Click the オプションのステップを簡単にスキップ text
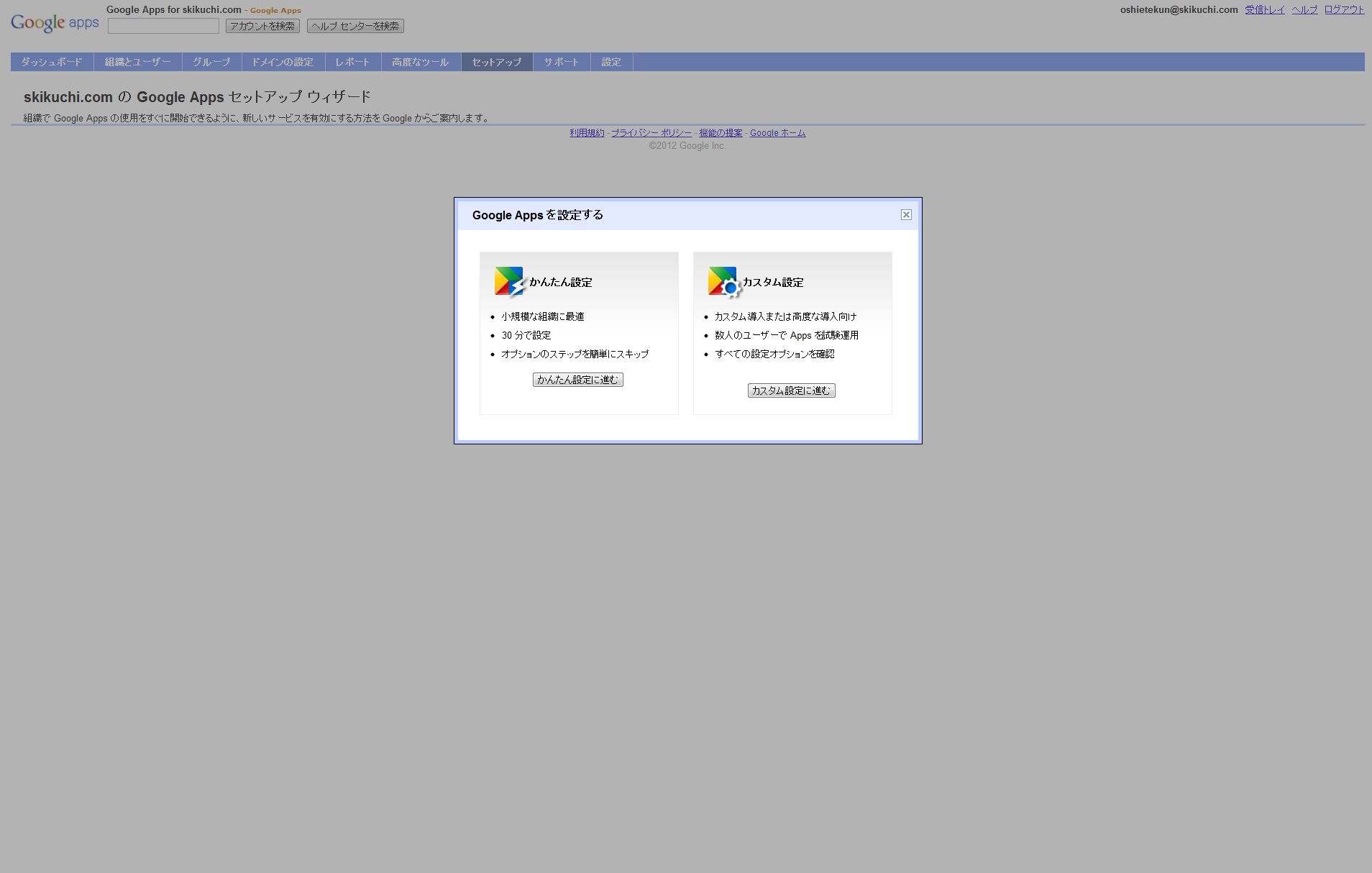This screenshot has width=1372, height=873. click(575, 354)
